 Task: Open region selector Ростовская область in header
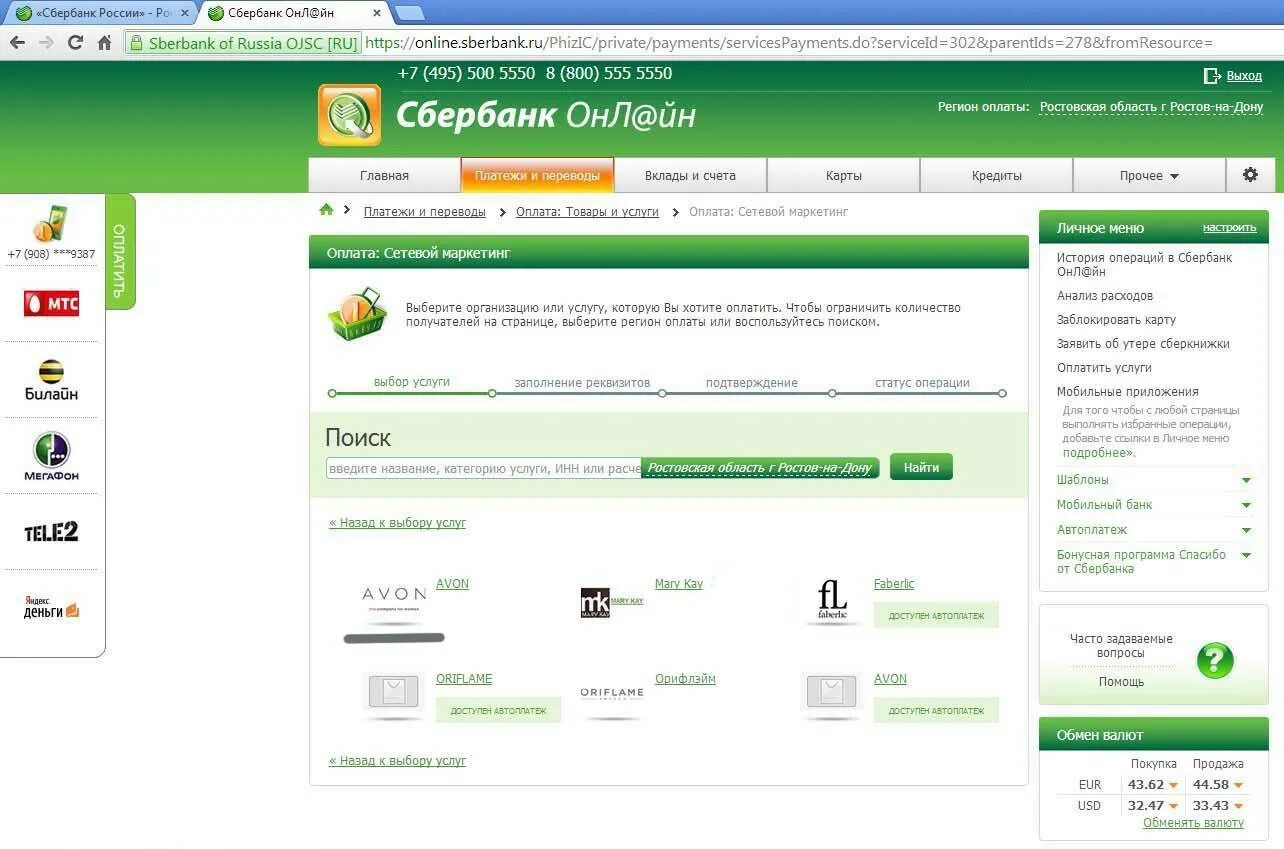(1151, 107)
